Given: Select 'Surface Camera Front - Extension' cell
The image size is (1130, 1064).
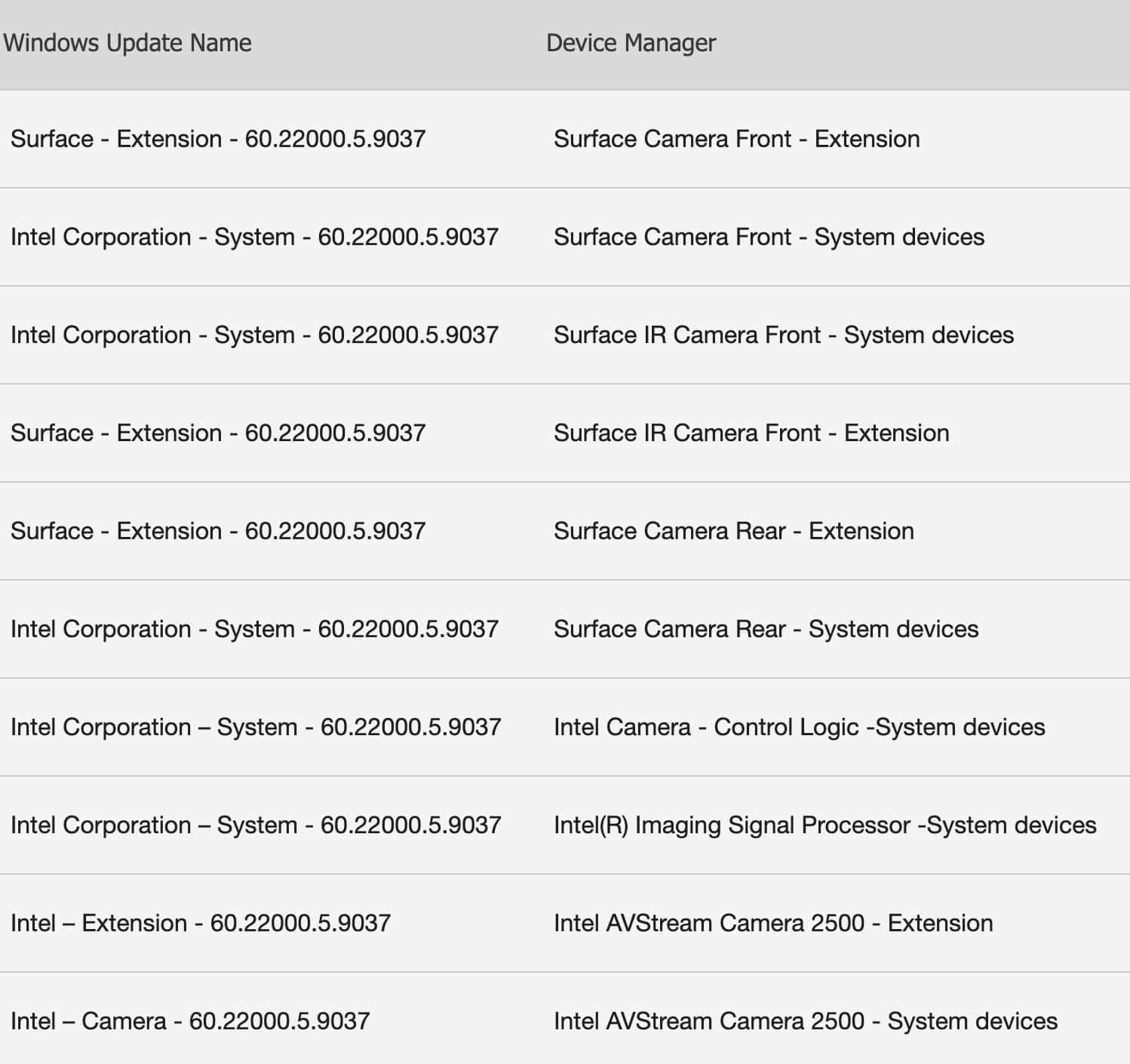Looking at the screenshot, I should [x=737, y=139].
